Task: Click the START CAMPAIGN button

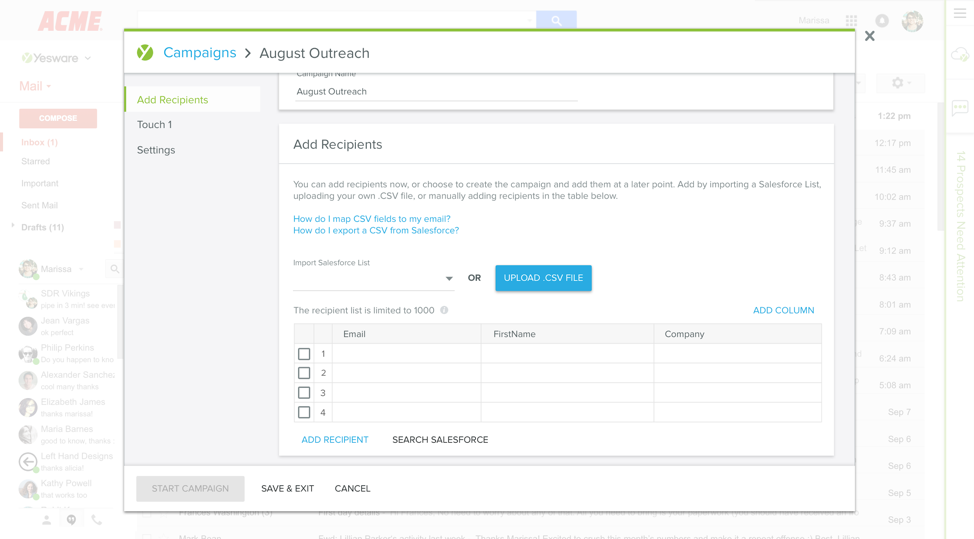Action: [x=190, y=489]
